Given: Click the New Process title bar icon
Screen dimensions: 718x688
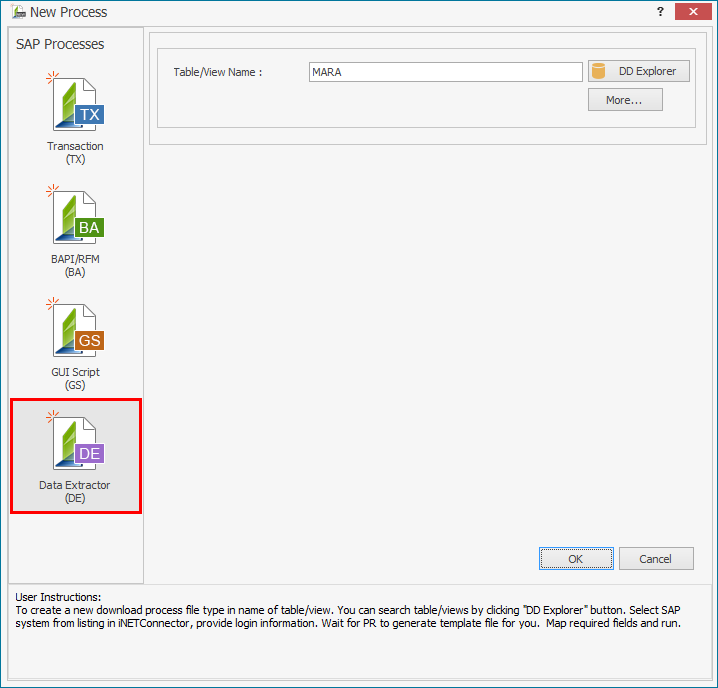Looking at the screenshot, I should click(17, 12).
